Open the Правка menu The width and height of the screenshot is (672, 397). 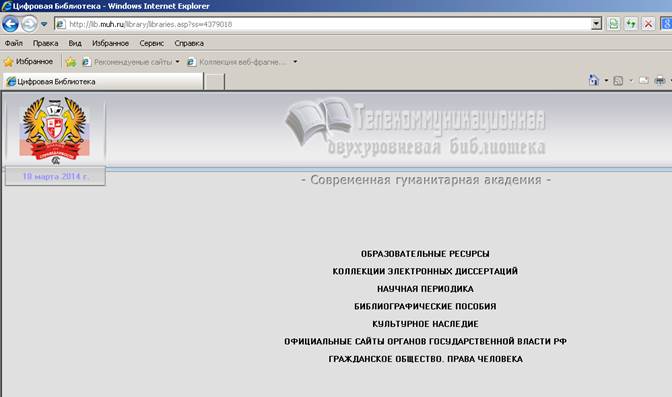pyautogui.click(x=45, y=43)
